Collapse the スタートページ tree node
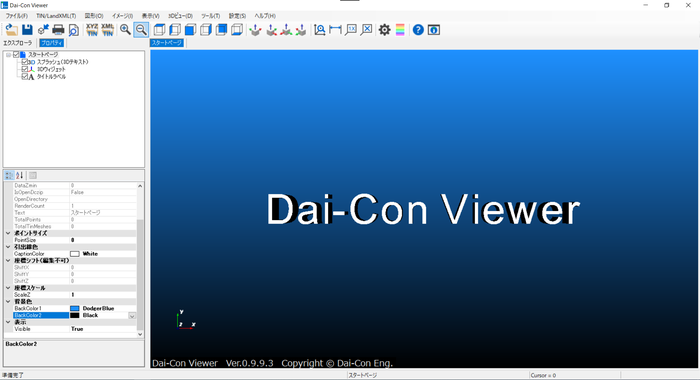Viewport: 700px width, 380px height. click(x=8, y=54)
